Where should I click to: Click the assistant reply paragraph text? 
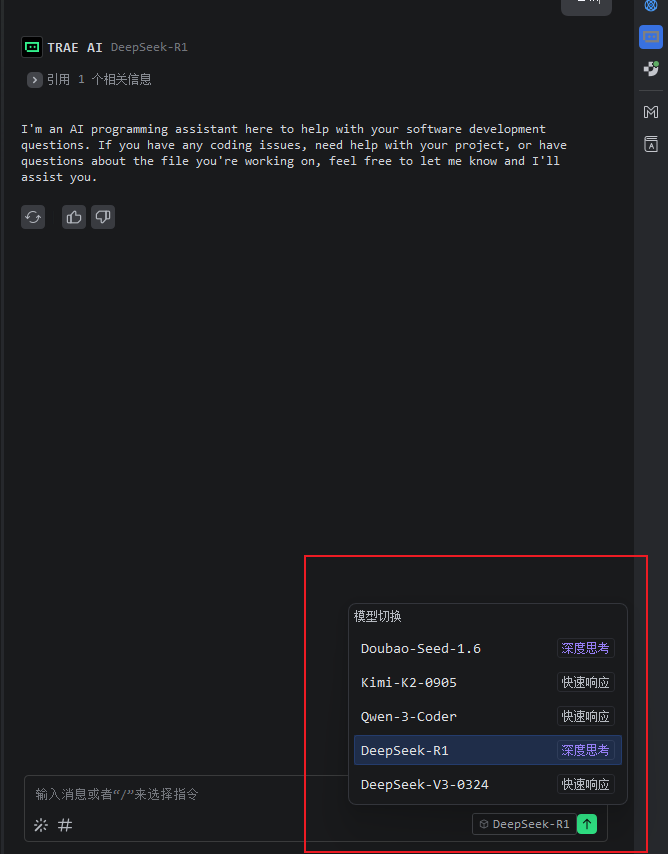294,153
